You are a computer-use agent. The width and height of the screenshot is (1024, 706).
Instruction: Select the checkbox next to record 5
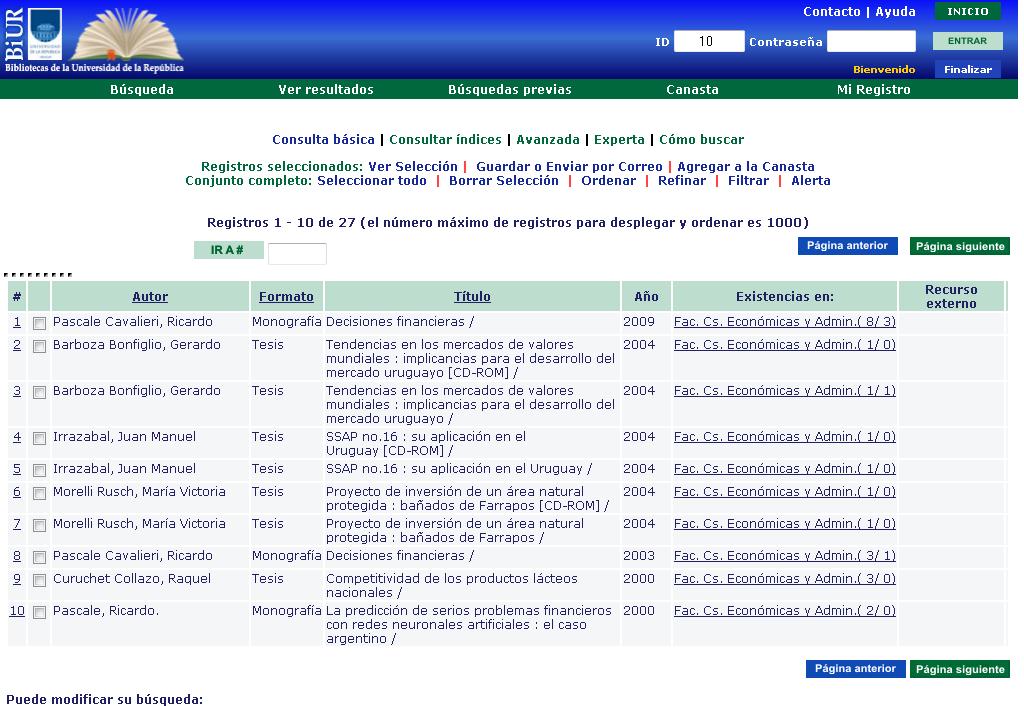[x=39, y=468]
